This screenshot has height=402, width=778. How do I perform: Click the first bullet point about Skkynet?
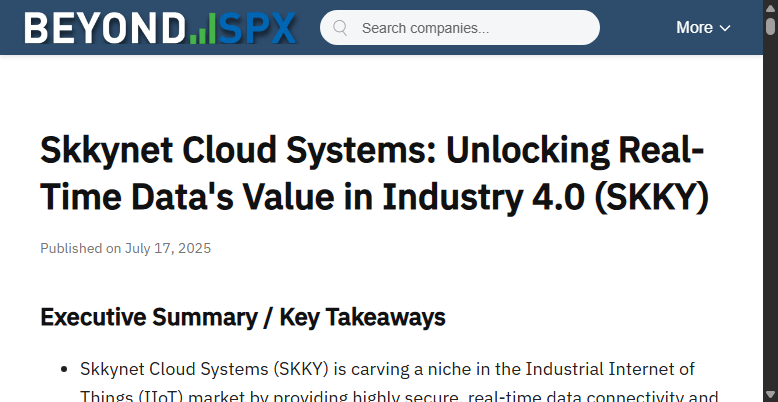coord(397,383)
